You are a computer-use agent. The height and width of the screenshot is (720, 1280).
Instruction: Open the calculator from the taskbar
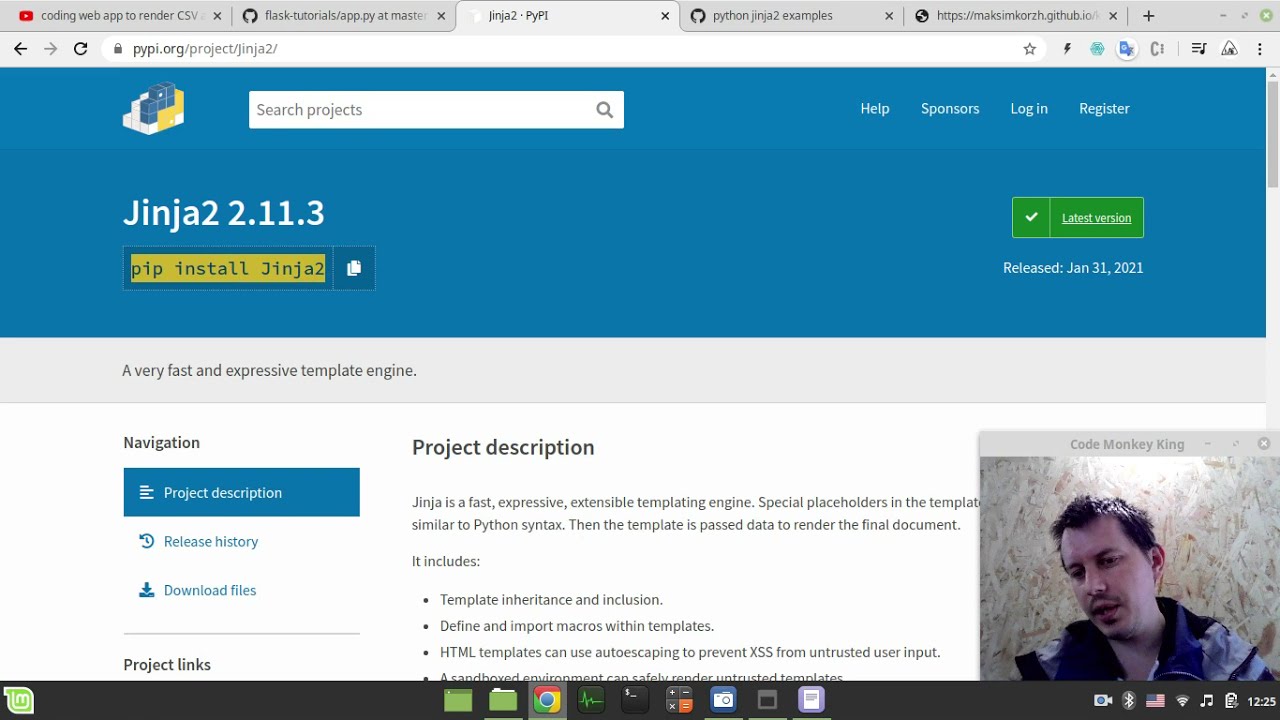coord(679,701)
